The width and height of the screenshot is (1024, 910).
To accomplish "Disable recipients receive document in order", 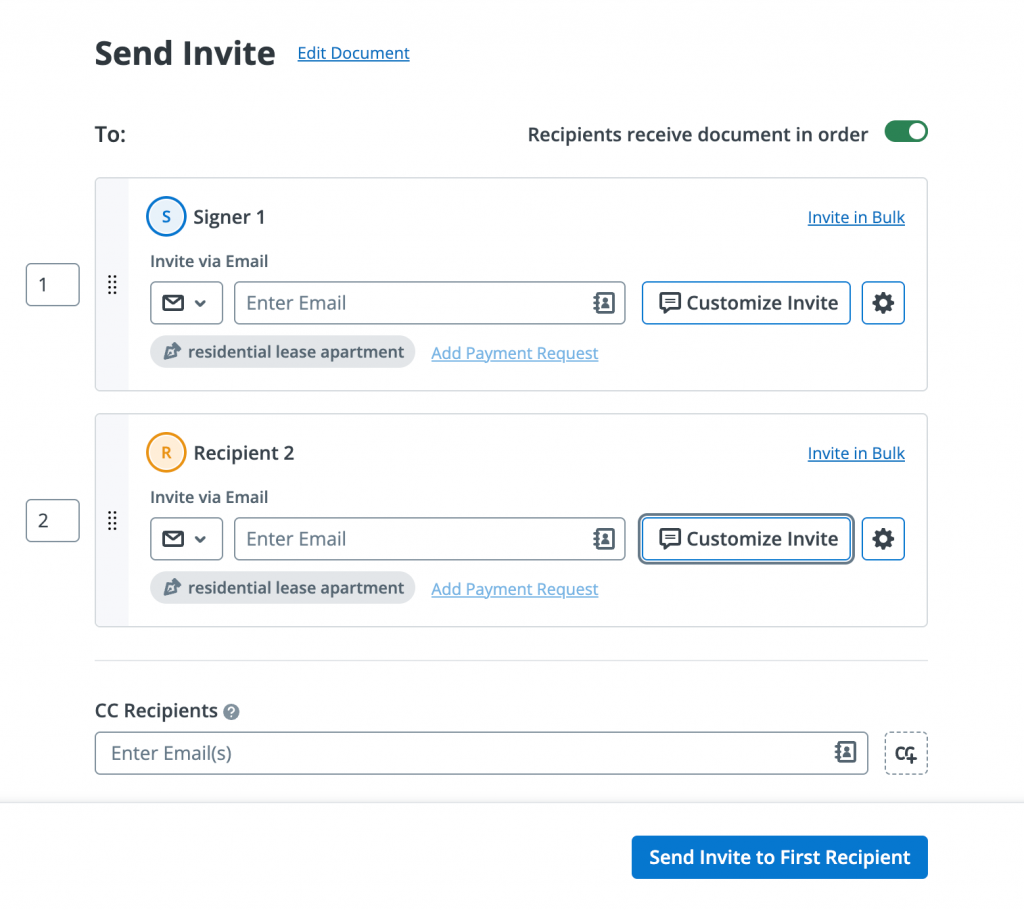I will tap(905, 131).
